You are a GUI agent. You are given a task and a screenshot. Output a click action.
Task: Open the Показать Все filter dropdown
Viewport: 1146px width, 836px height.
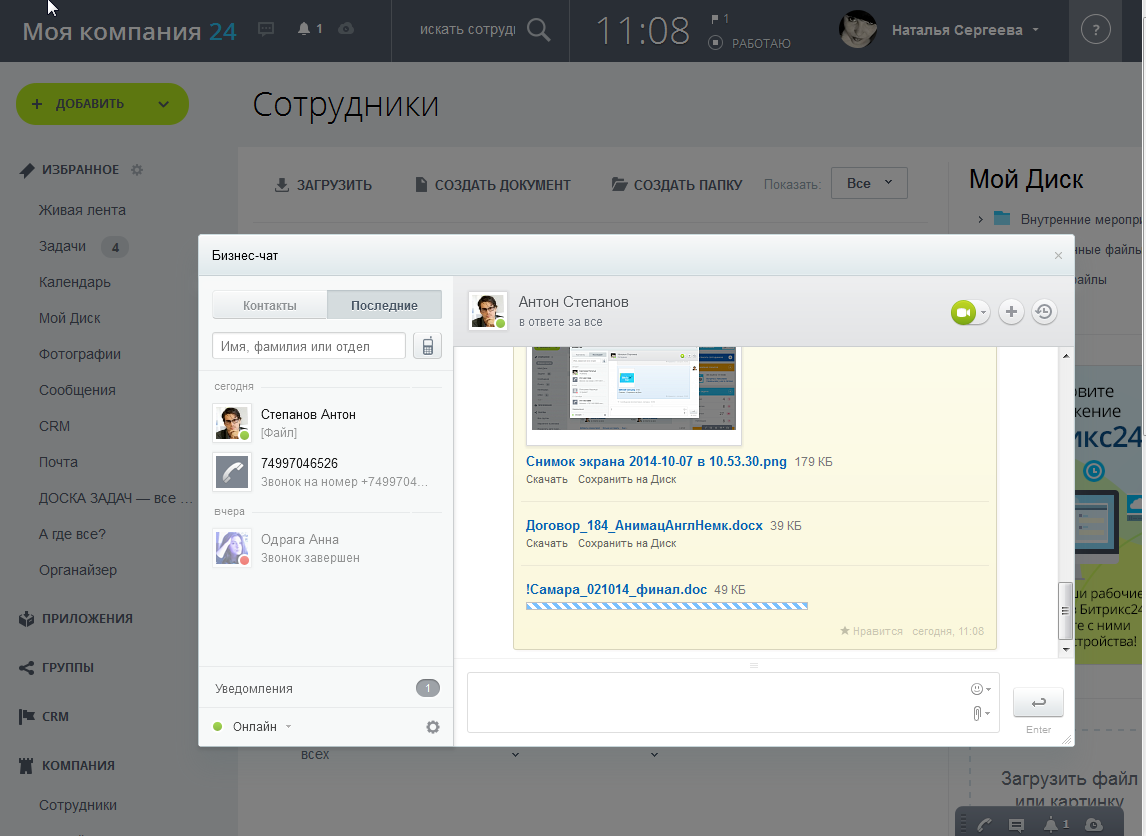(869, 183)
